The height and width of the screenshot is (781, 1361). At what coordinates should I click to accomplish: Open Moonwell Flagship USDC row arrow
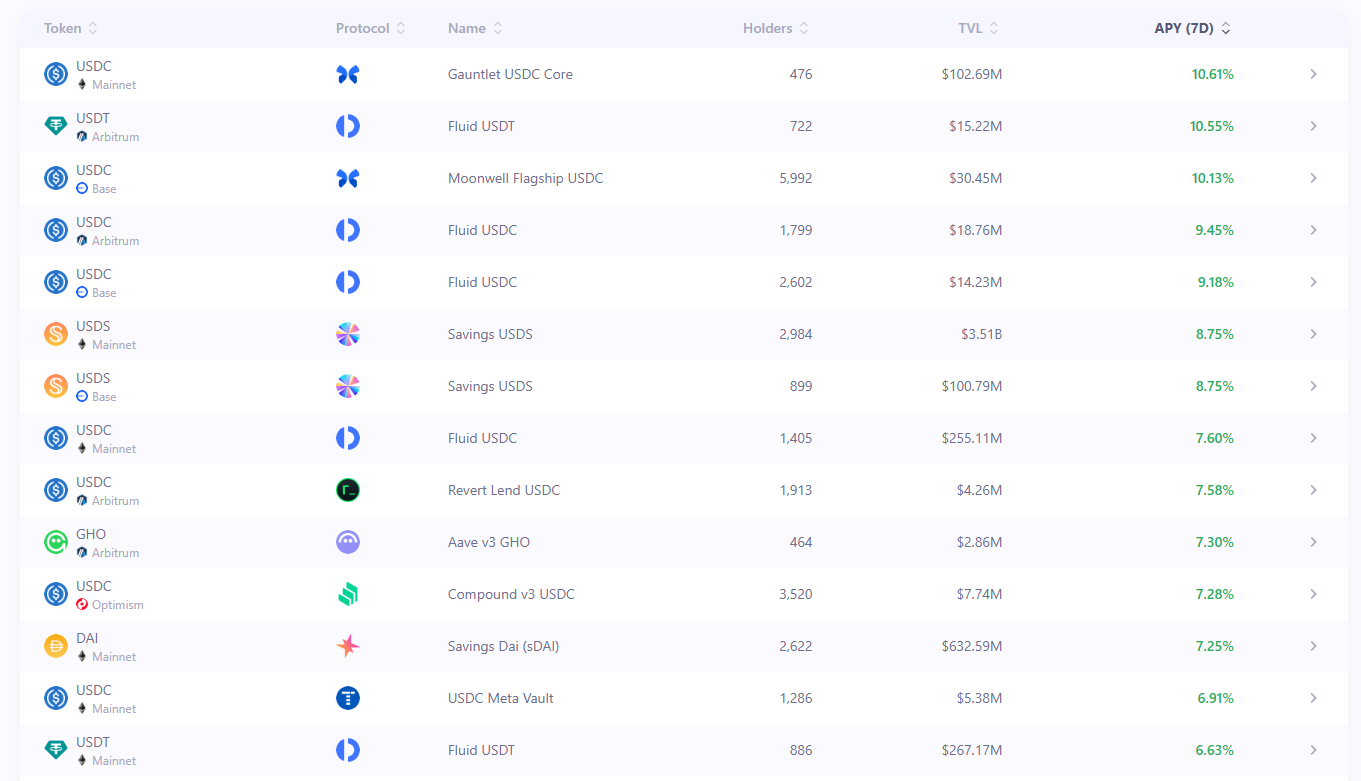[1313, 178]
